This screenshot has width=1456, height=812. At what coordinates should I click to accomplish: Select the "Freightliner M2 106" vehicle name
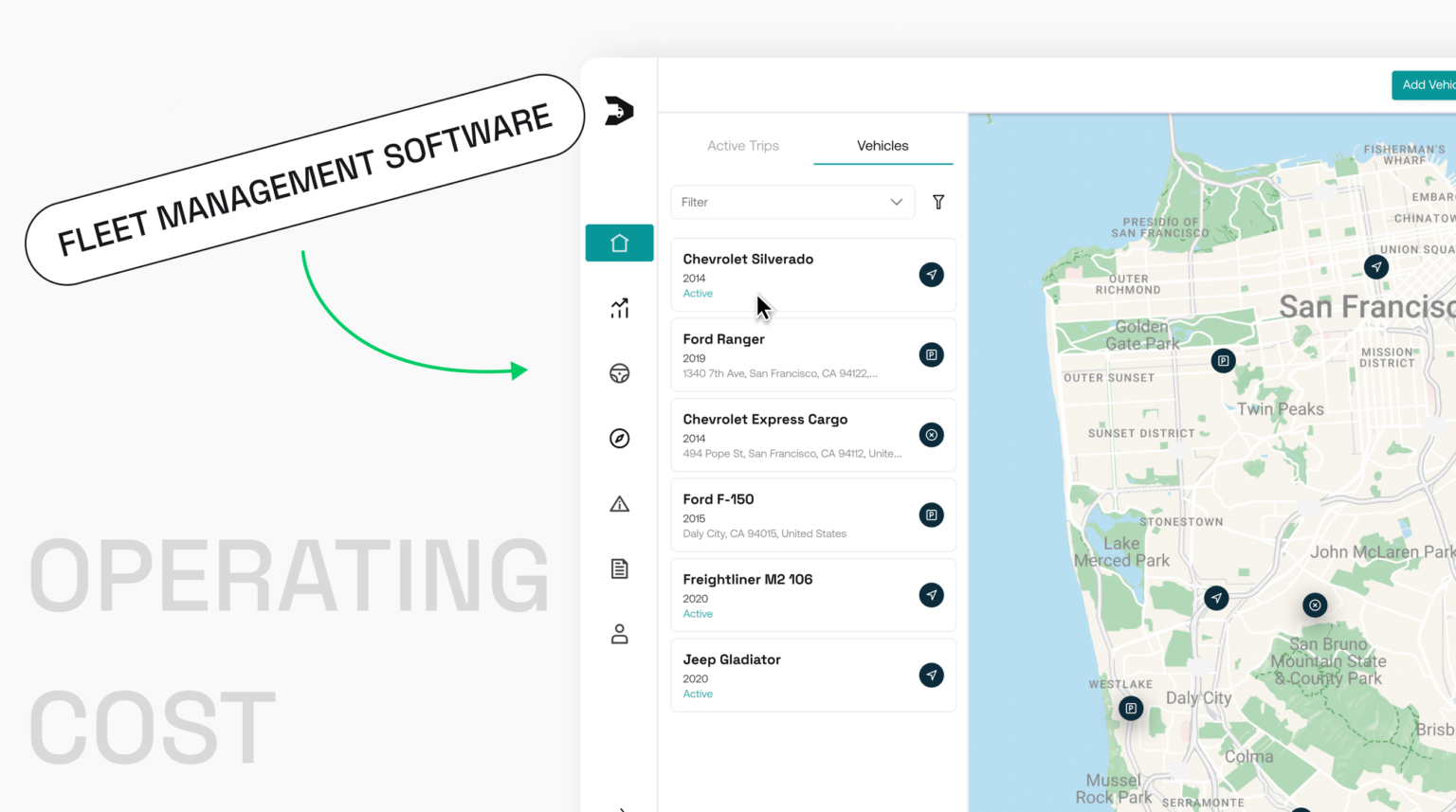(x=747, y=579)
